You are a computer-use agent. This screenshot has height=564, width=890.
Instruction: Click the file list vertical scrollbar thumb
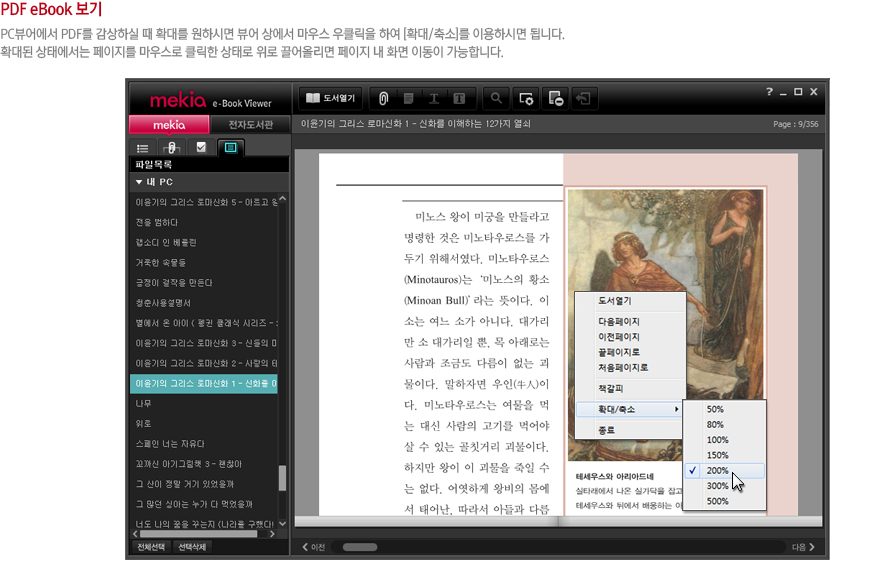click(x=283, y=478)
